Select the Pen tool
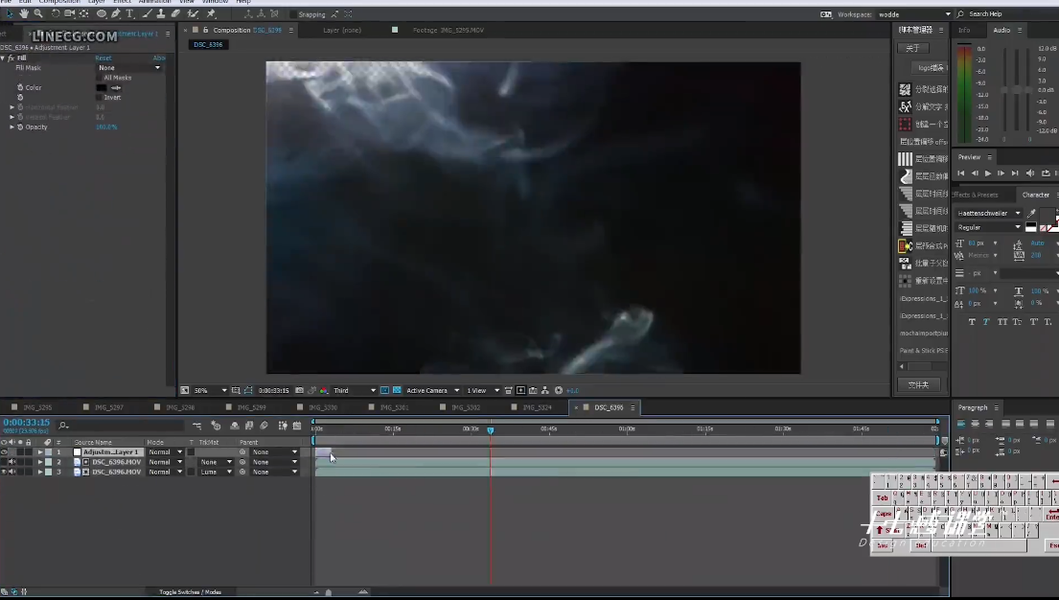Viewport: 1059px width, 600px height. pyautogui.click(x=116, y=14)
